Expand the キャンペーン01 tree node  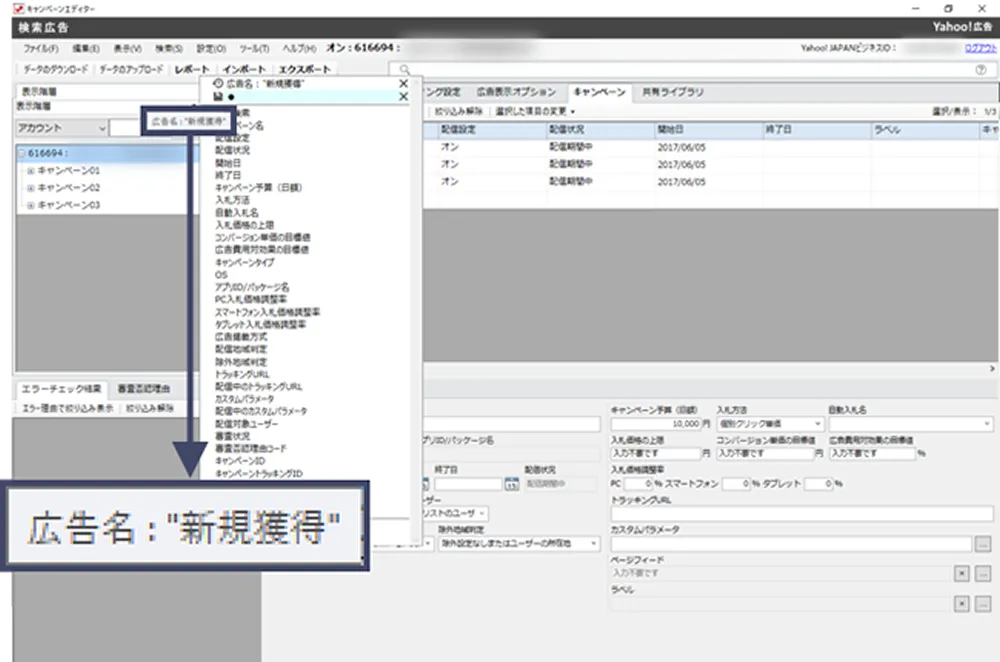(31, 171)
